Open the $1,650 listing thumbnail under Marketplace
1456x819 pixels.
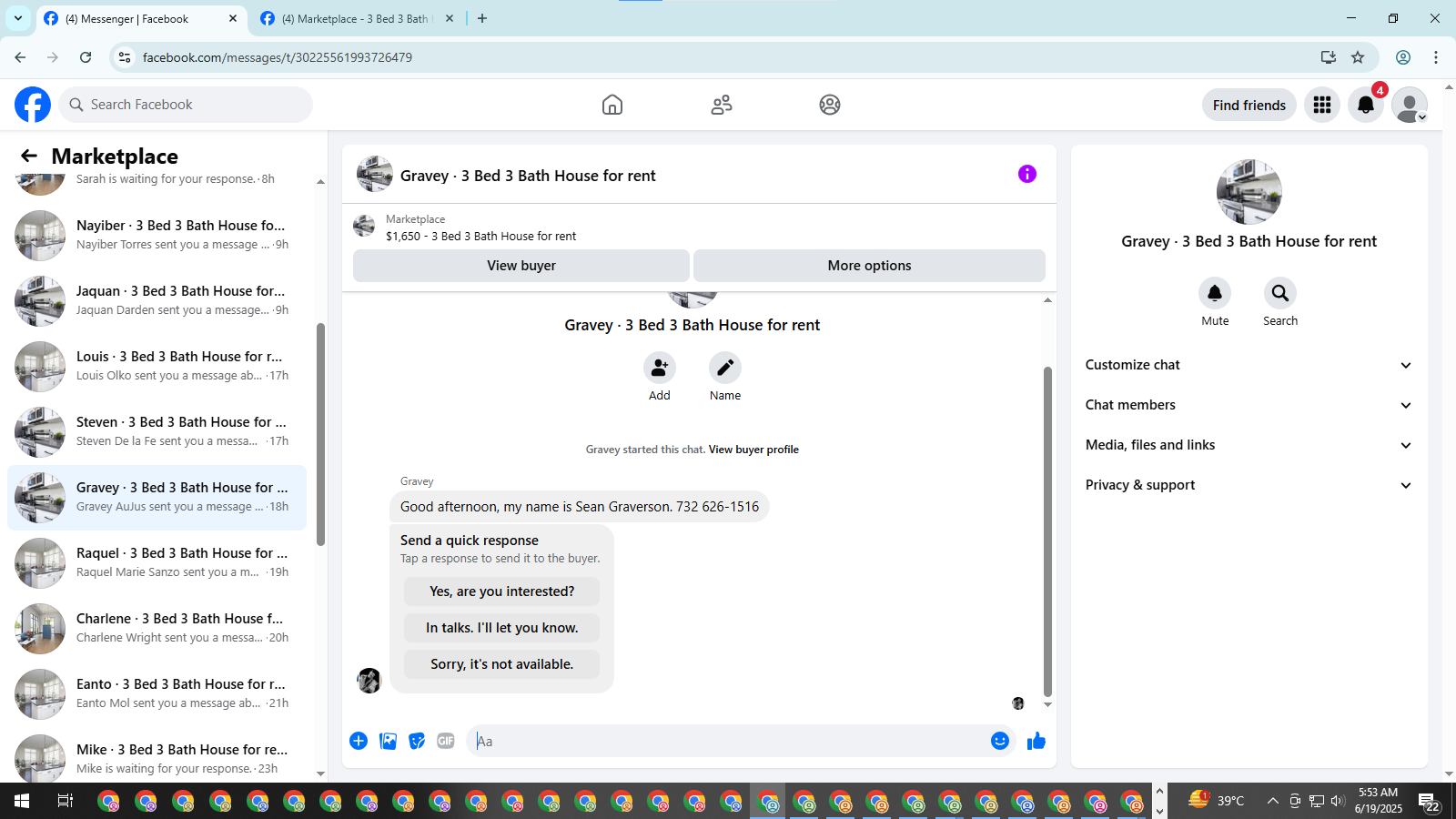pyautogui.click(x=364, y=227)
